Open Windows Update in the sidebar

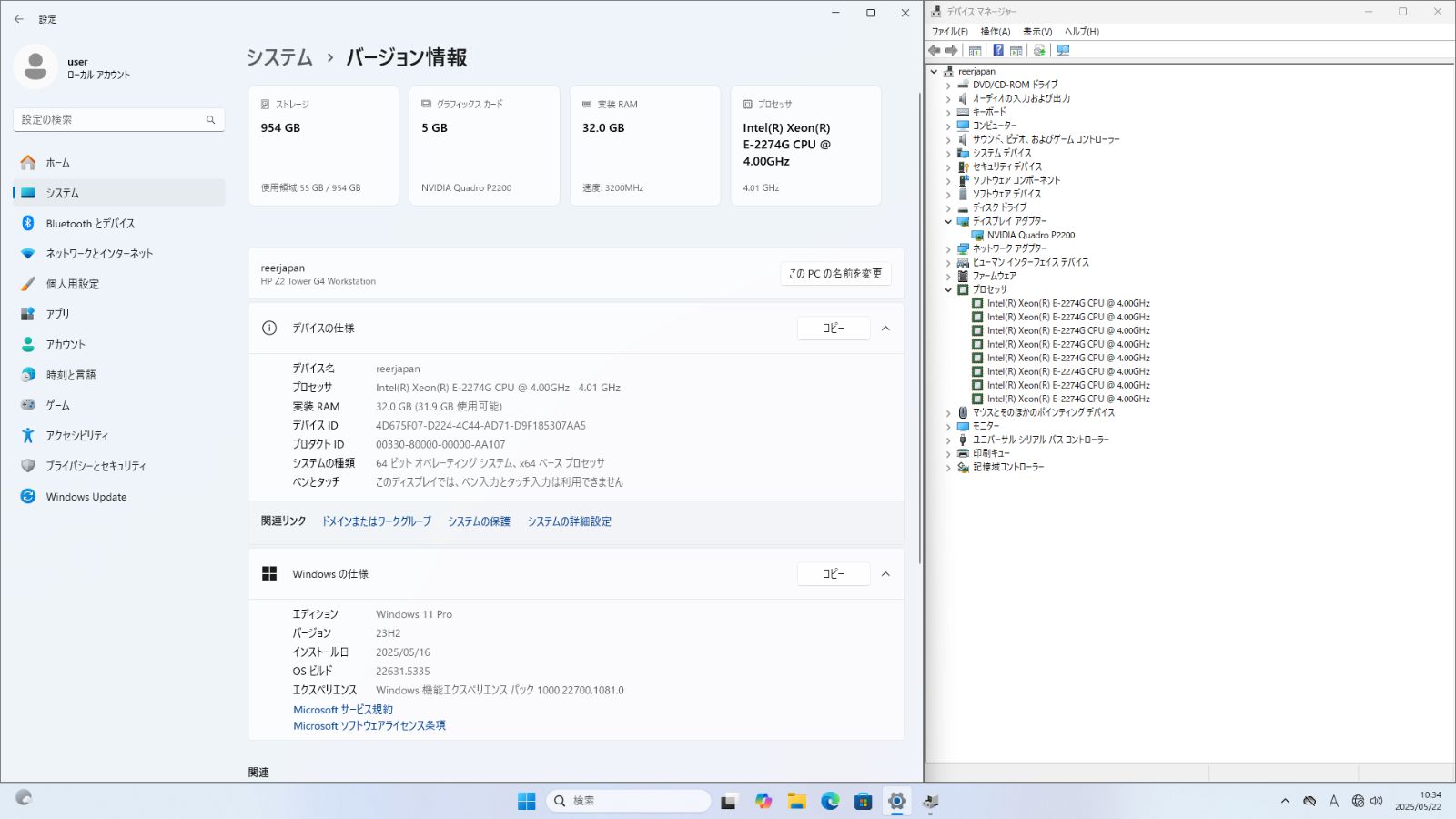coord(119,497)
